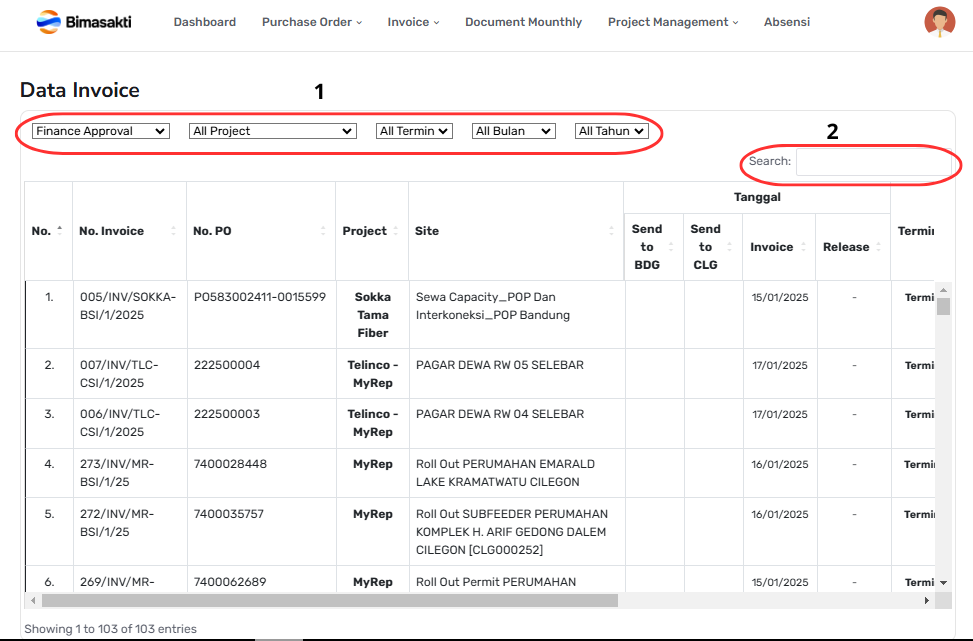Sort table by No. column arrows
The image size is (973, 641).
click(x=59, y=231)
